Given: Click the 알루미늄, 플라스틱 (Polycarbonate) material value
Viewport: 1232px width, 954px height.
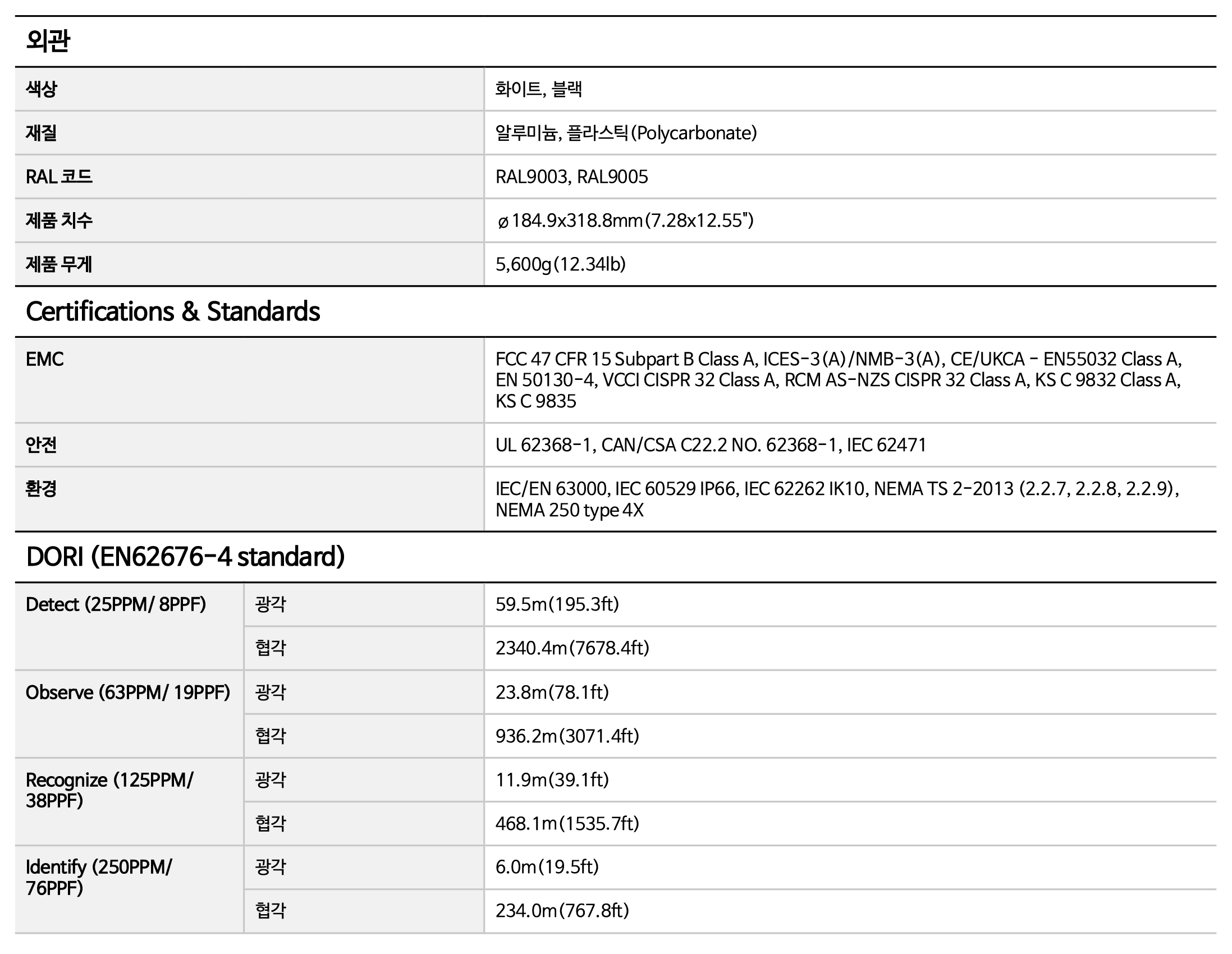Looking at the screenshot, I should [x=626, y=133].
